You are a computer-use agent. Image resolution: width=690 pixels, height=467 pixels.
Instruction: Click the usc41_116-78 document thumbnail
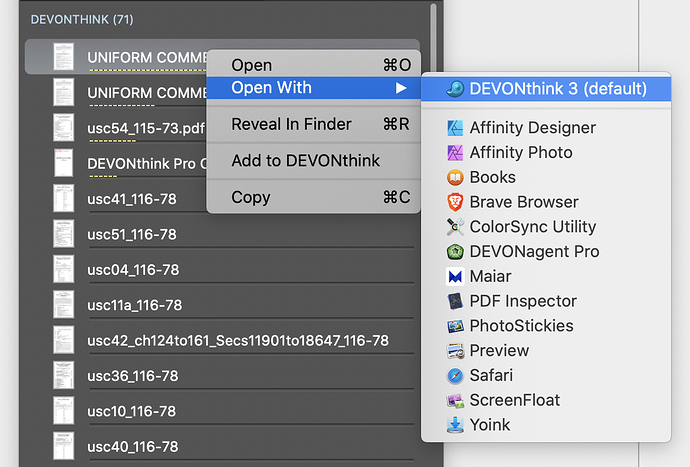pos(63,199)
